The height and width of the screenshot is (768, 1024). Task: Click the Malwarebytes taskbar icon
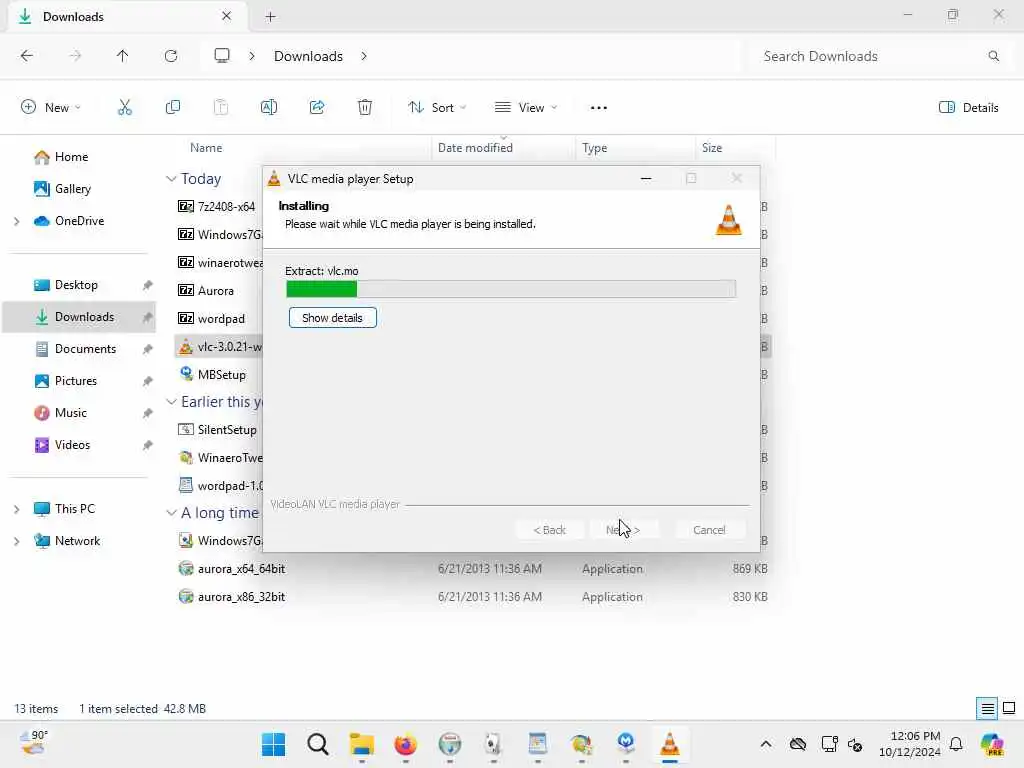[x=626, y=744]
